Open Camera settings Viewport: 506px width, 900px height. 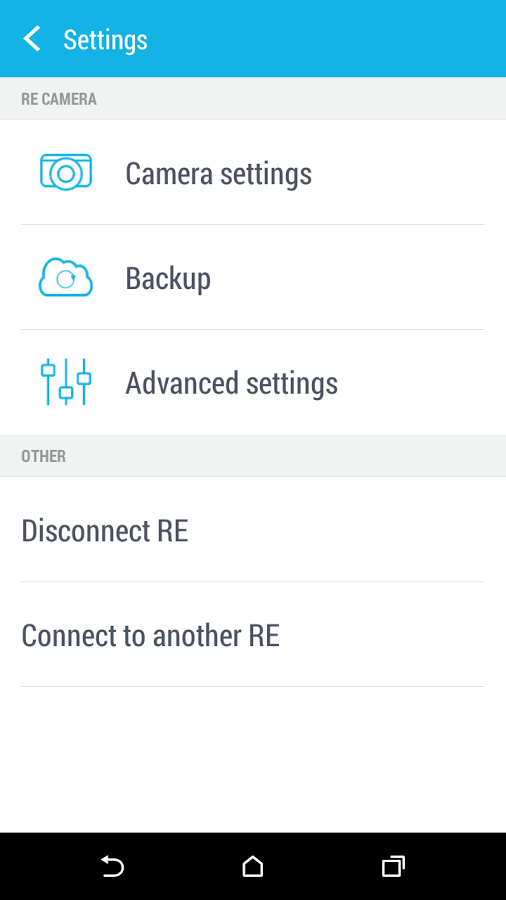(253, 172)
